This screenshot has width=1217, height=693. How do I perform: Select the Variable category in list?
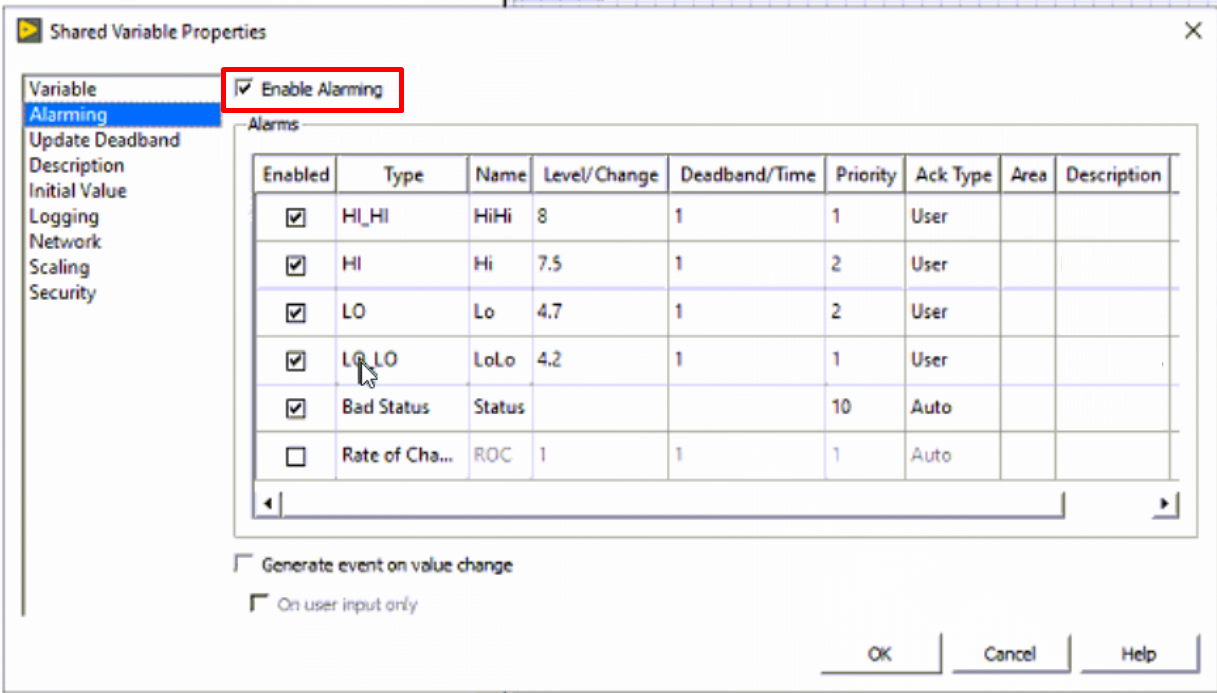click(63, 89)
